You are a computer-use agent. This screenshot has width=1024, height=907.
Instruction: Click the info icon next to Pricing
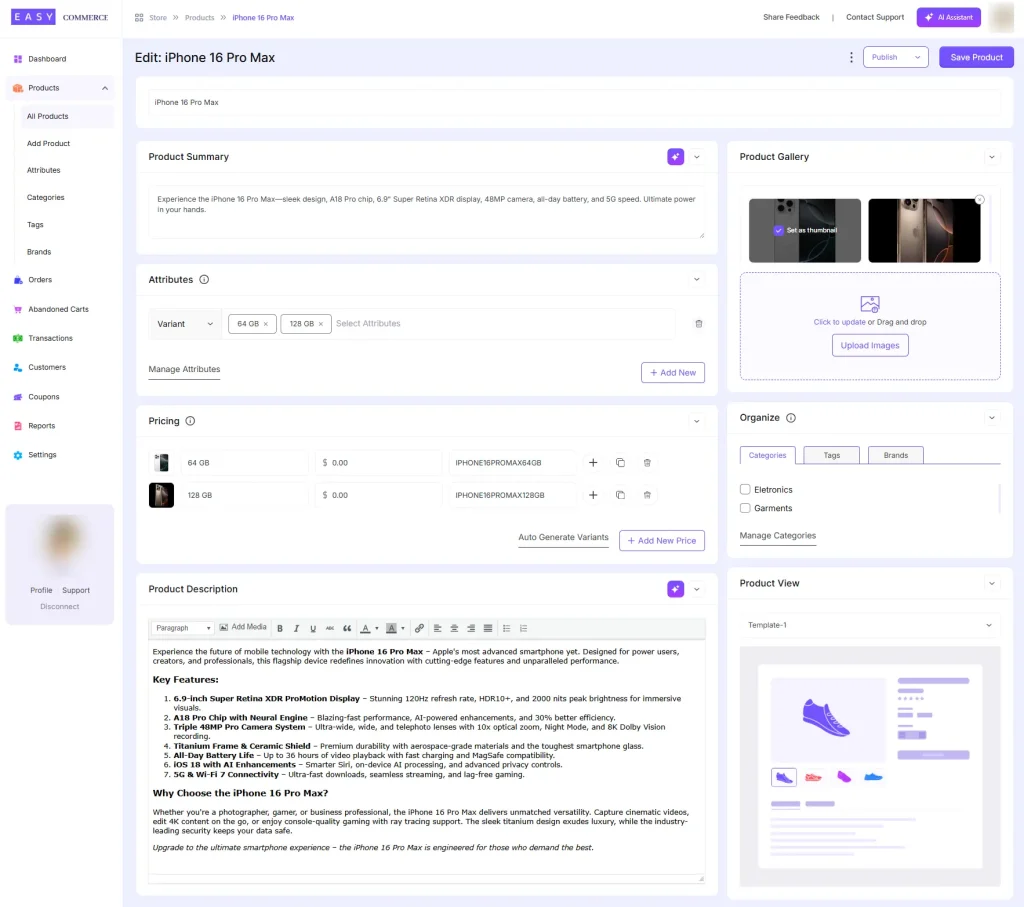(x=190, y=421)
